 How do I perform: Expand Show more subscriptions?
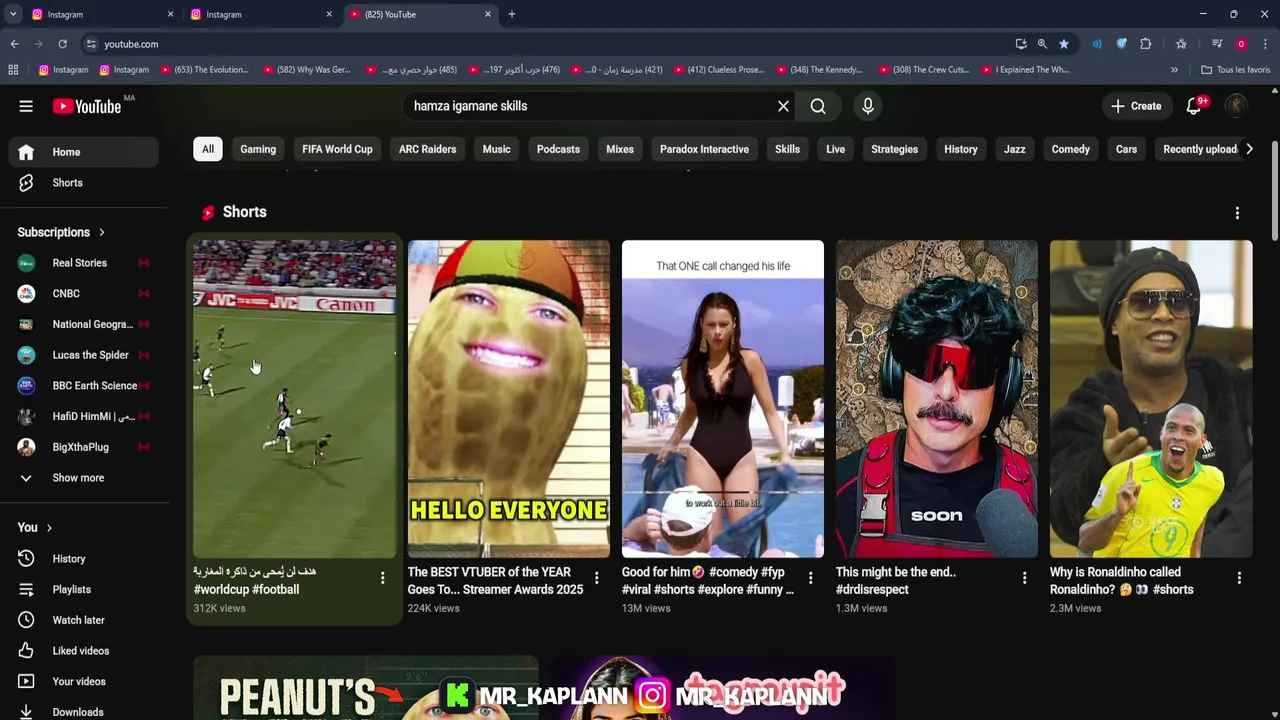click(84, 478)
